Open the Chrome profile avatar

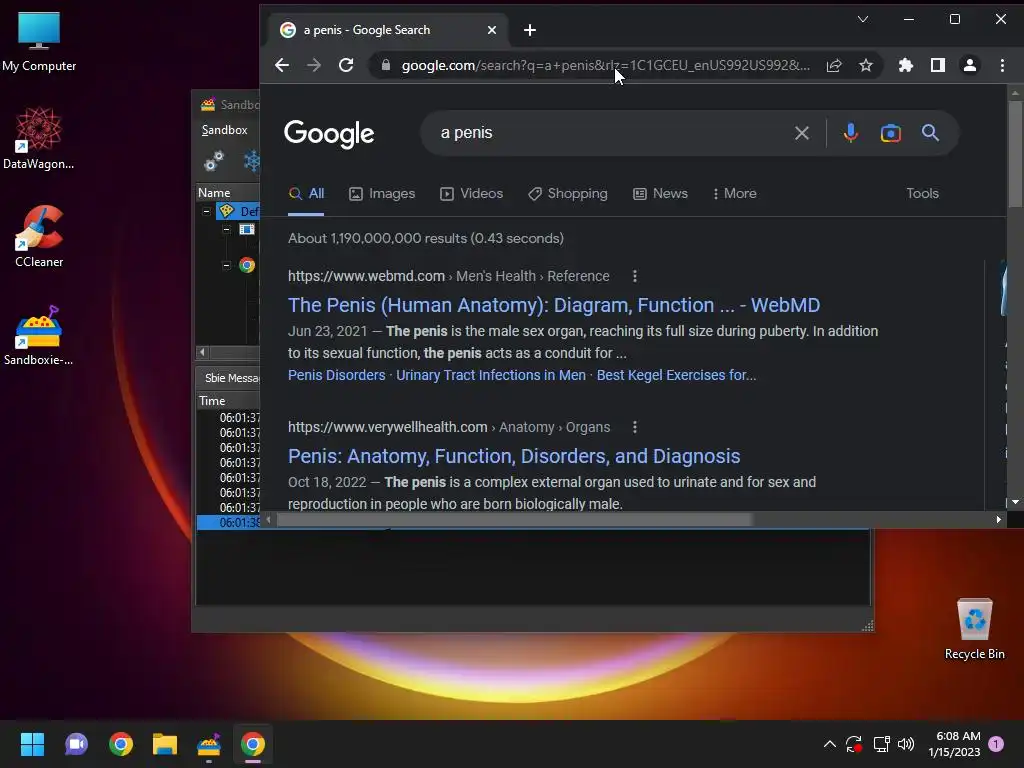tap(970, 65)
